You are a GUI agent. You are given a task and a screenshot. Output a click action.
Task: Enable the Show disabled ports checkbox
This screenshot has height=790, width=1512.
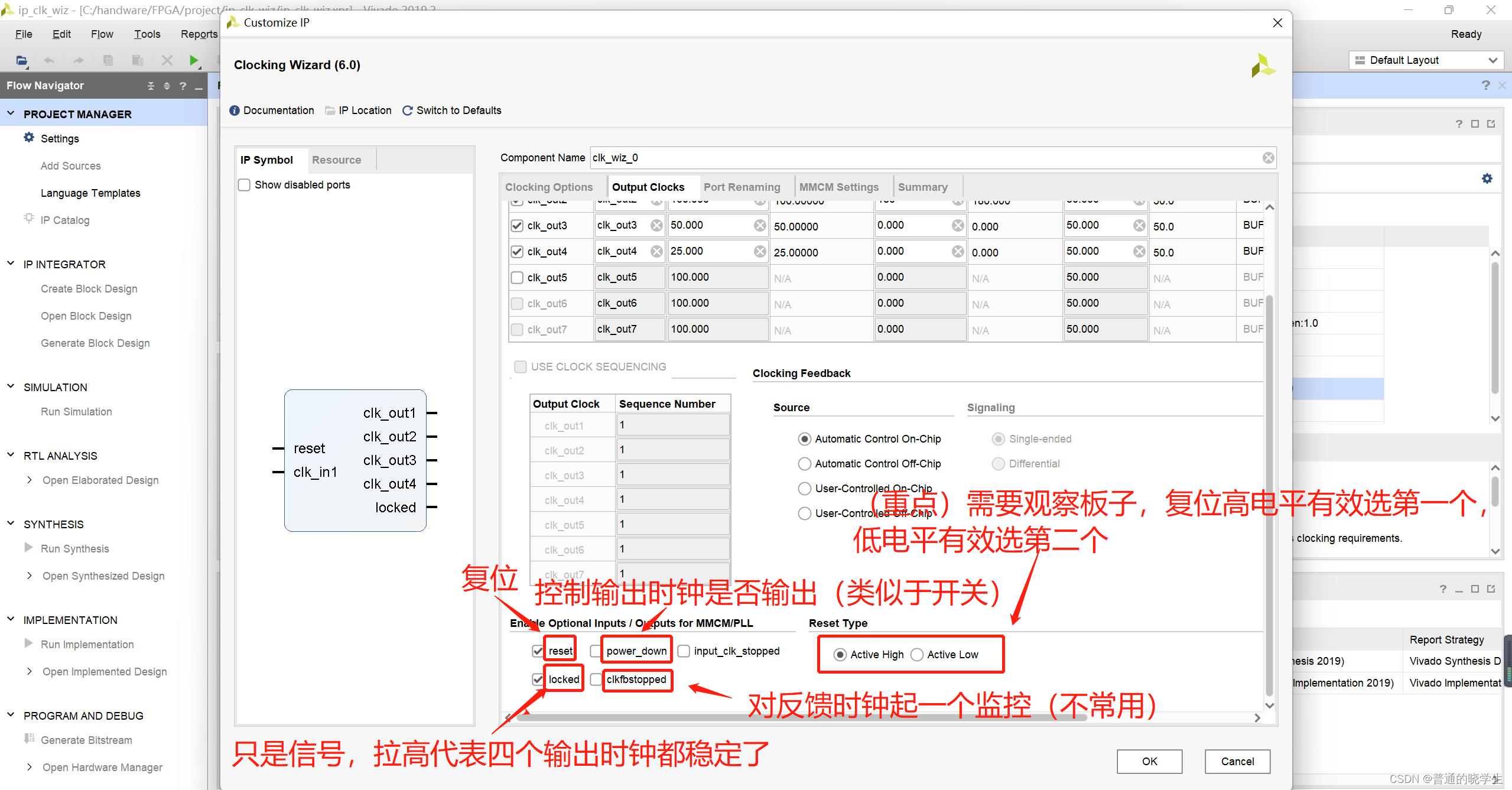[x=244, y=184]
